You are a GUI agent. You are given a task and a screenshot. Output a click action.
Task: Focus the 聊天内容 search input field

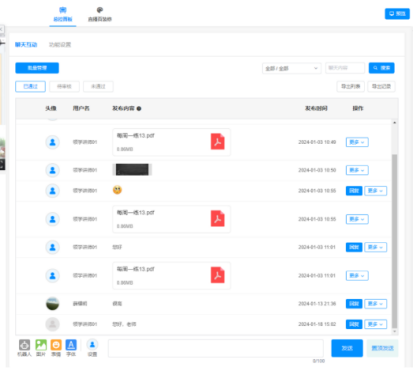[x=345, y=68]
